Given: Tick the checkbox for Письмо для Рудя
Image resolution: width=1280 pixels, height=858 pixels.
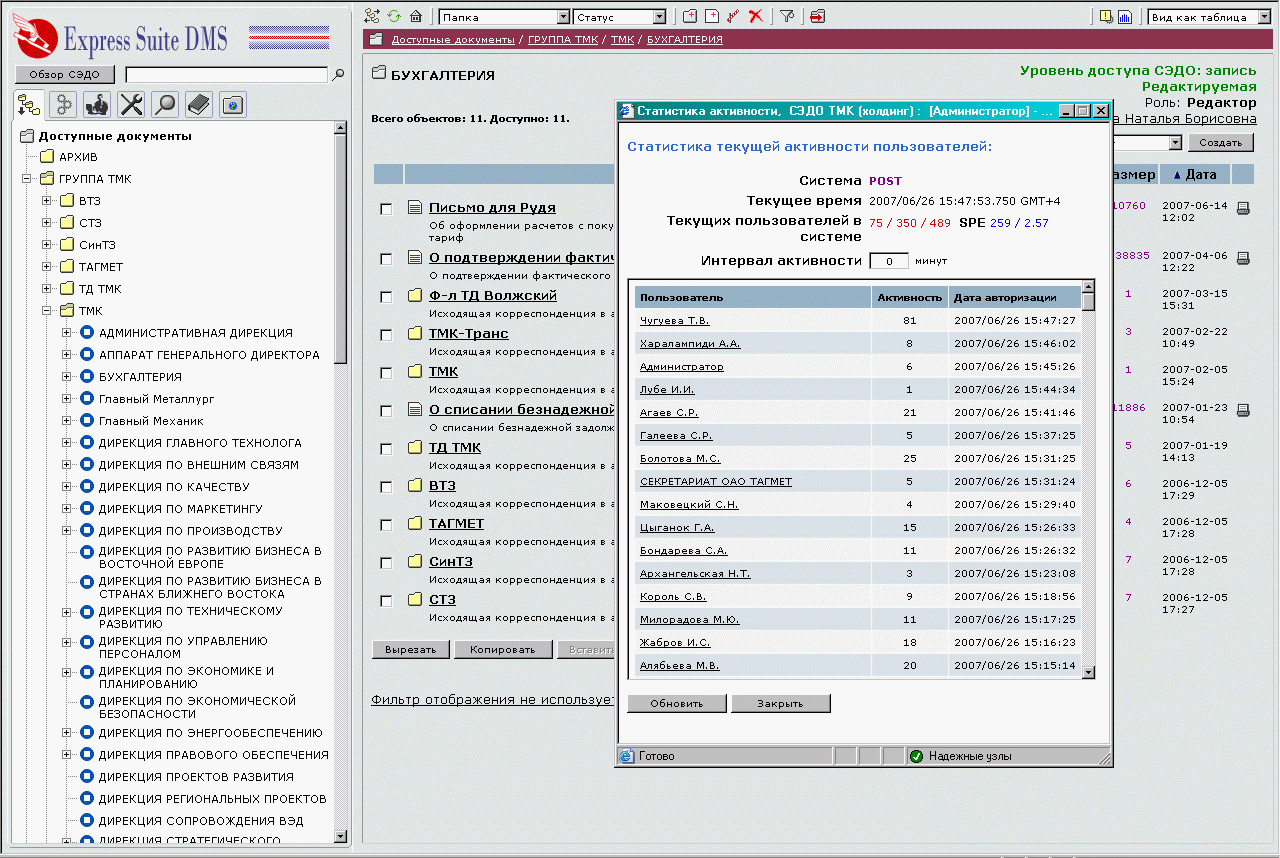Looking at the screenshot, I should tap(386, 209).
